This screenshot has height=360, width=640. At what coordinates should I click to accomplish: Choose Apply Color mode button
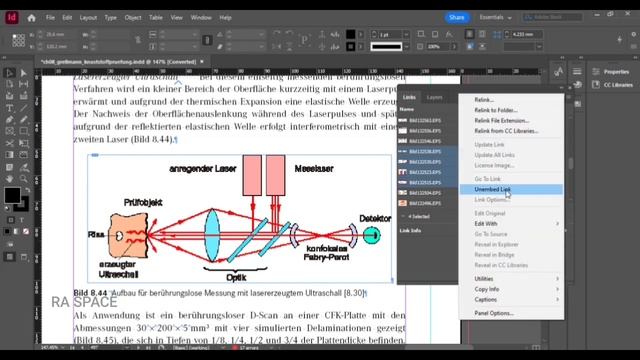(7, 231)
